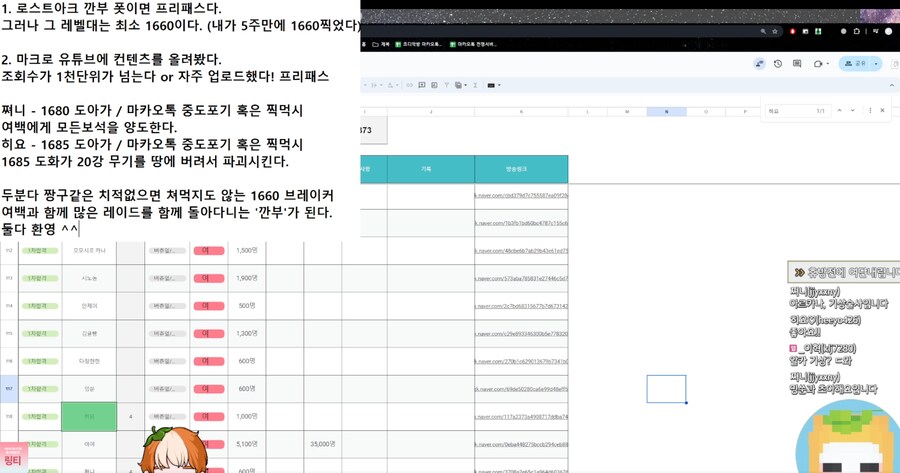Image resolution: width=900 pixels, height=473 pixels.
Task: Select highlighted column N header
Action: pyautogui.click(x=666, y=111)
